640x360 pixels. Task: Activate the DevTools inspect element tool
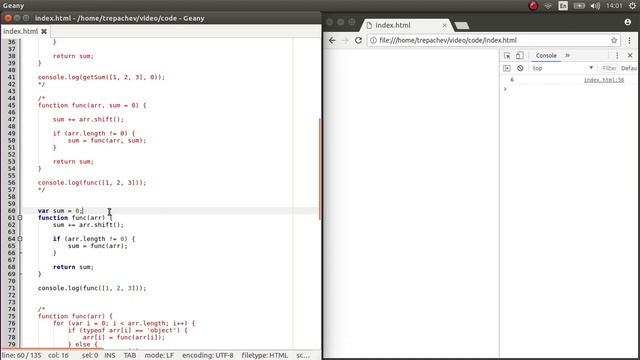507,56
